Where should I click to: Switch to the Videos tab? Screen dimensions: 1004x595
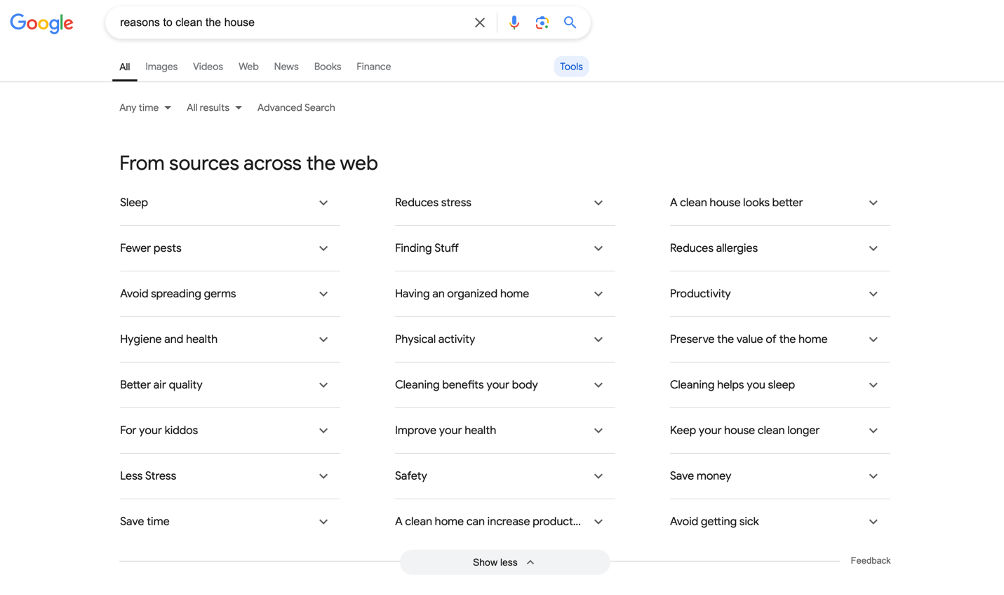[208, 67]
